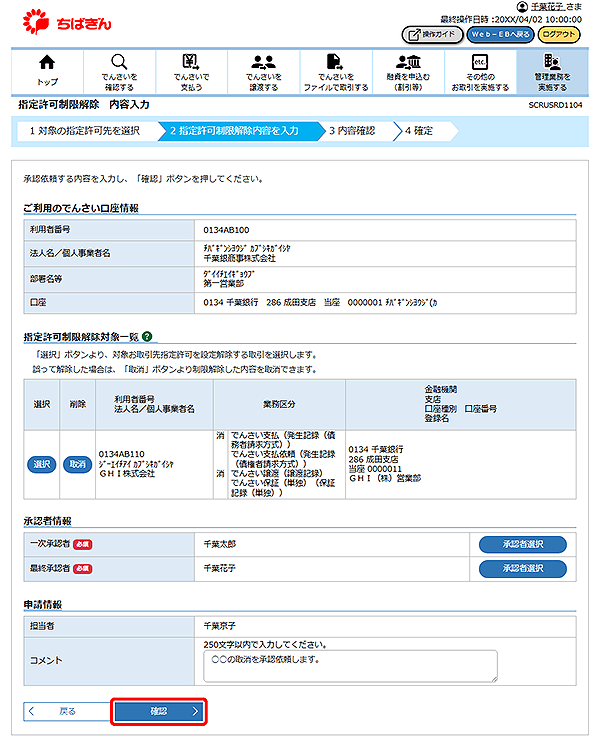Click でんさい譲渡(譲渡記録) entry
The image size is (600, 747).
point(277,474)
